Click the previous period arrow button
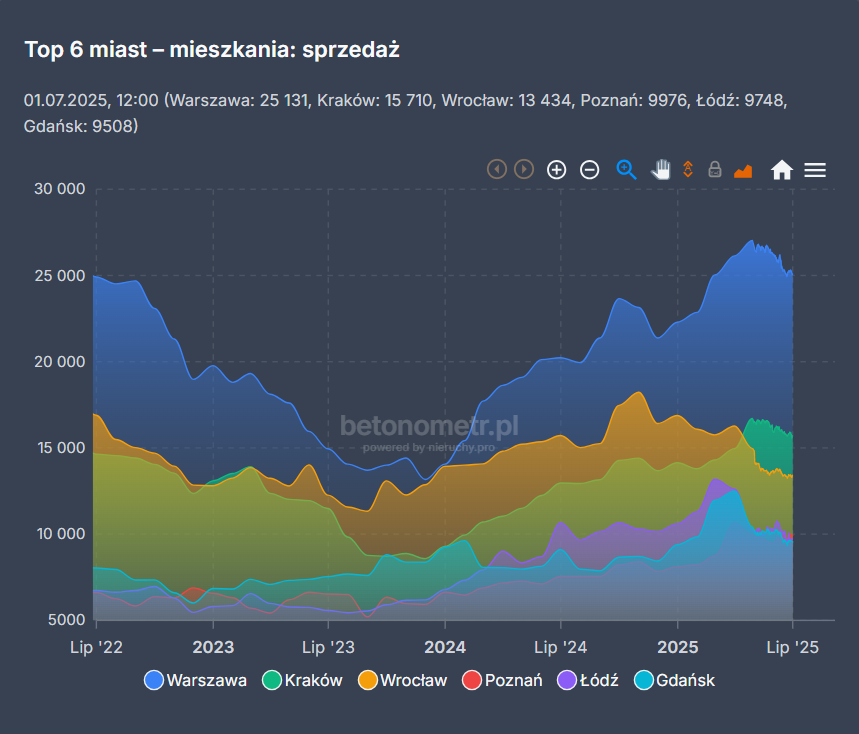Screen dimensions: 859x734 click(497, 169)
